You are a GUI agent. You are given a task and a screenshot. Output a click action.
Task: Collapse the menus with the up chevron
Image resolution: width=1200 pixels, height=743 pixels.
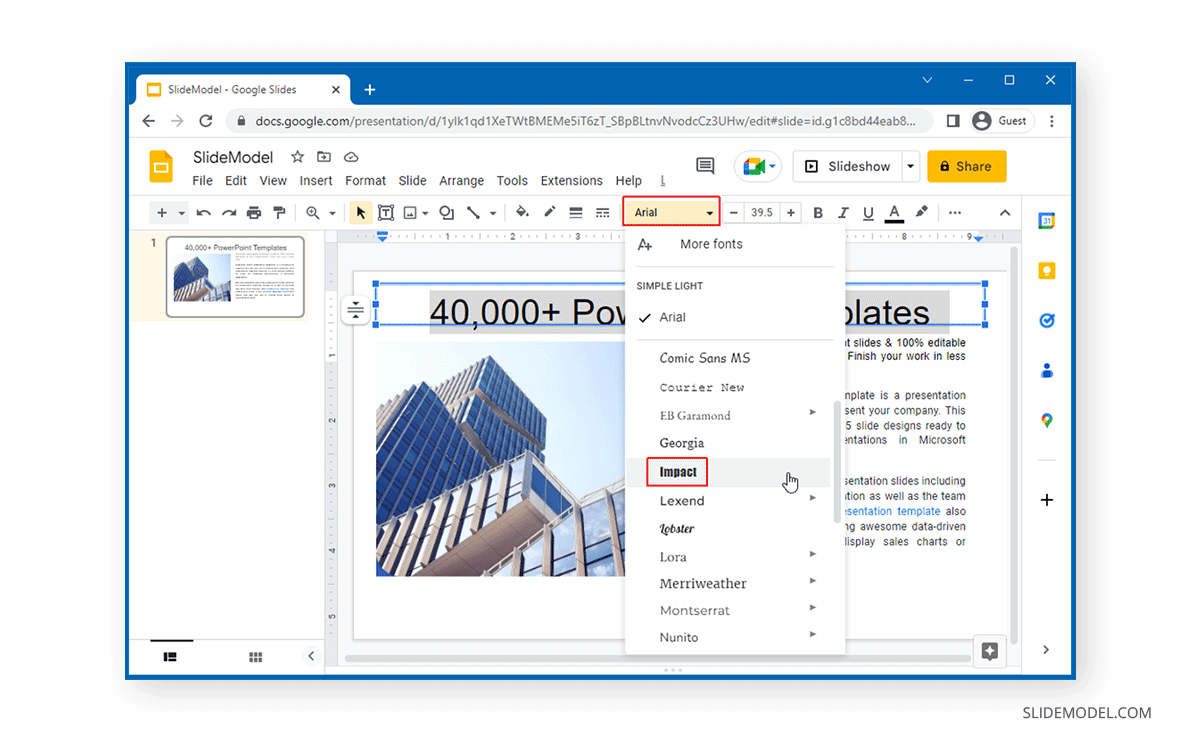[x=1005, y=213]
